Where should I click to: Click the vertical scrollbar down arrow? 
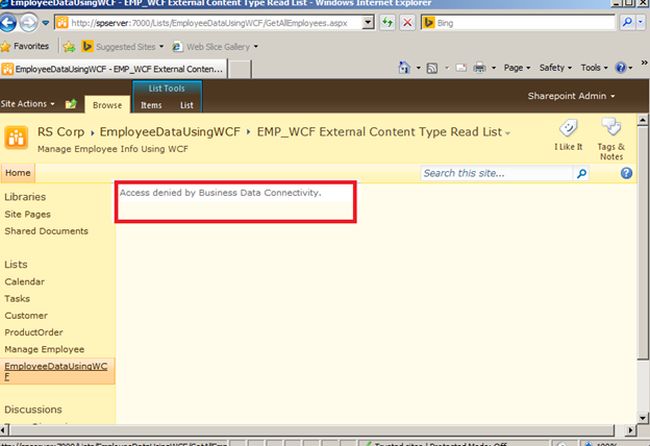(642, 417)
